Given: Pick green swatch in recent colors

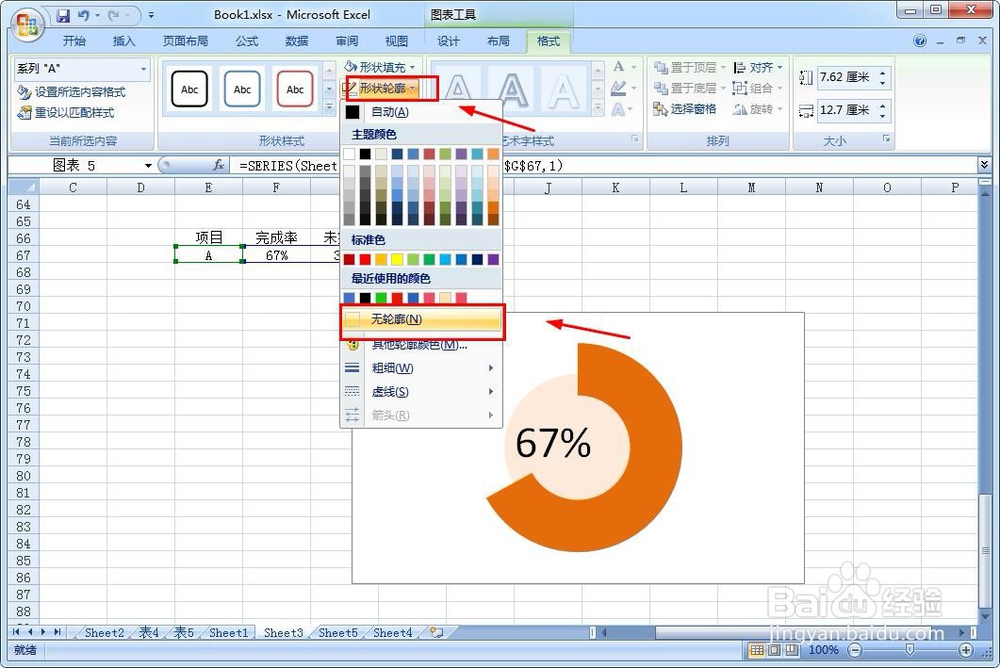Looking at the screenshot, I should [x=381, y=298].
